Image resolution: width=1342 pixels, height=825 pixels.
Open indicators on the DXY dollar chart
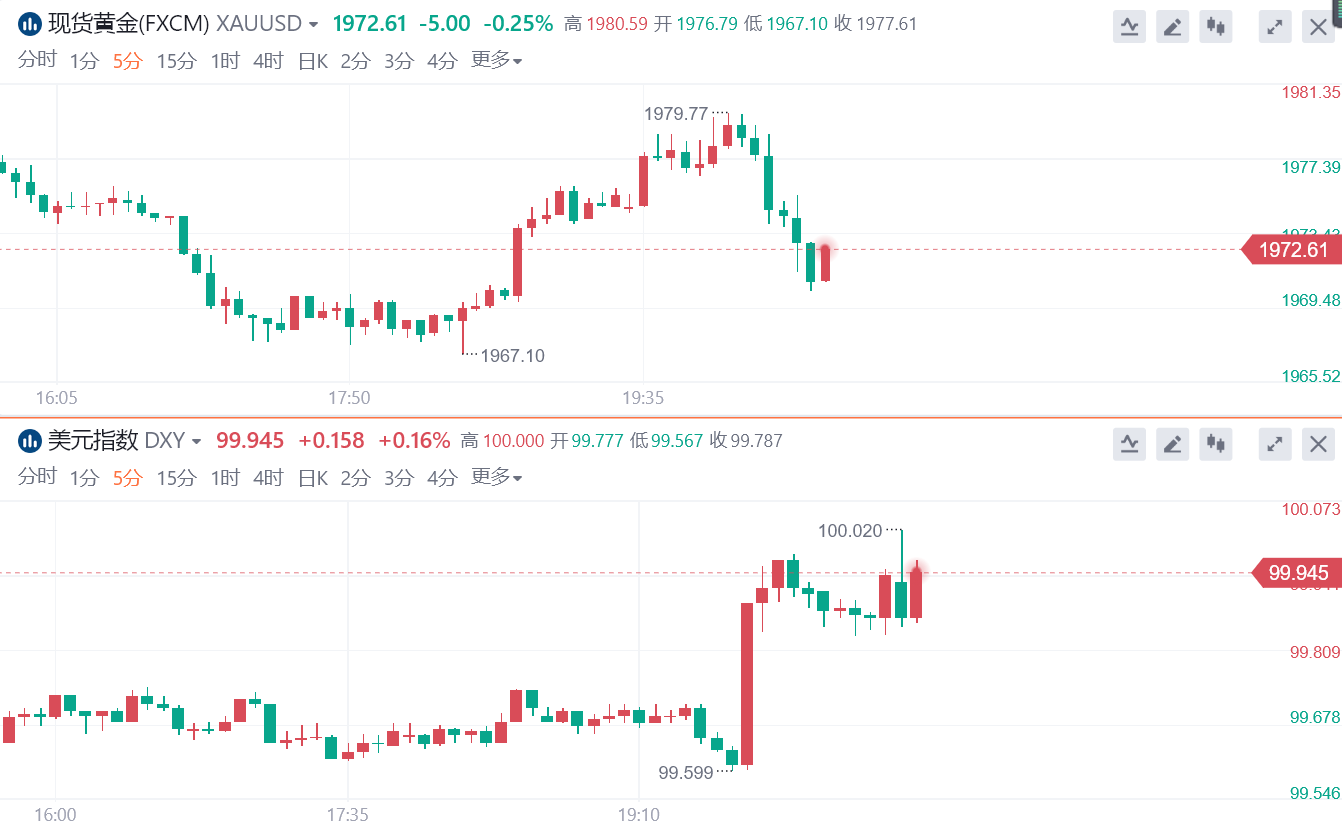coord(1129,444)
